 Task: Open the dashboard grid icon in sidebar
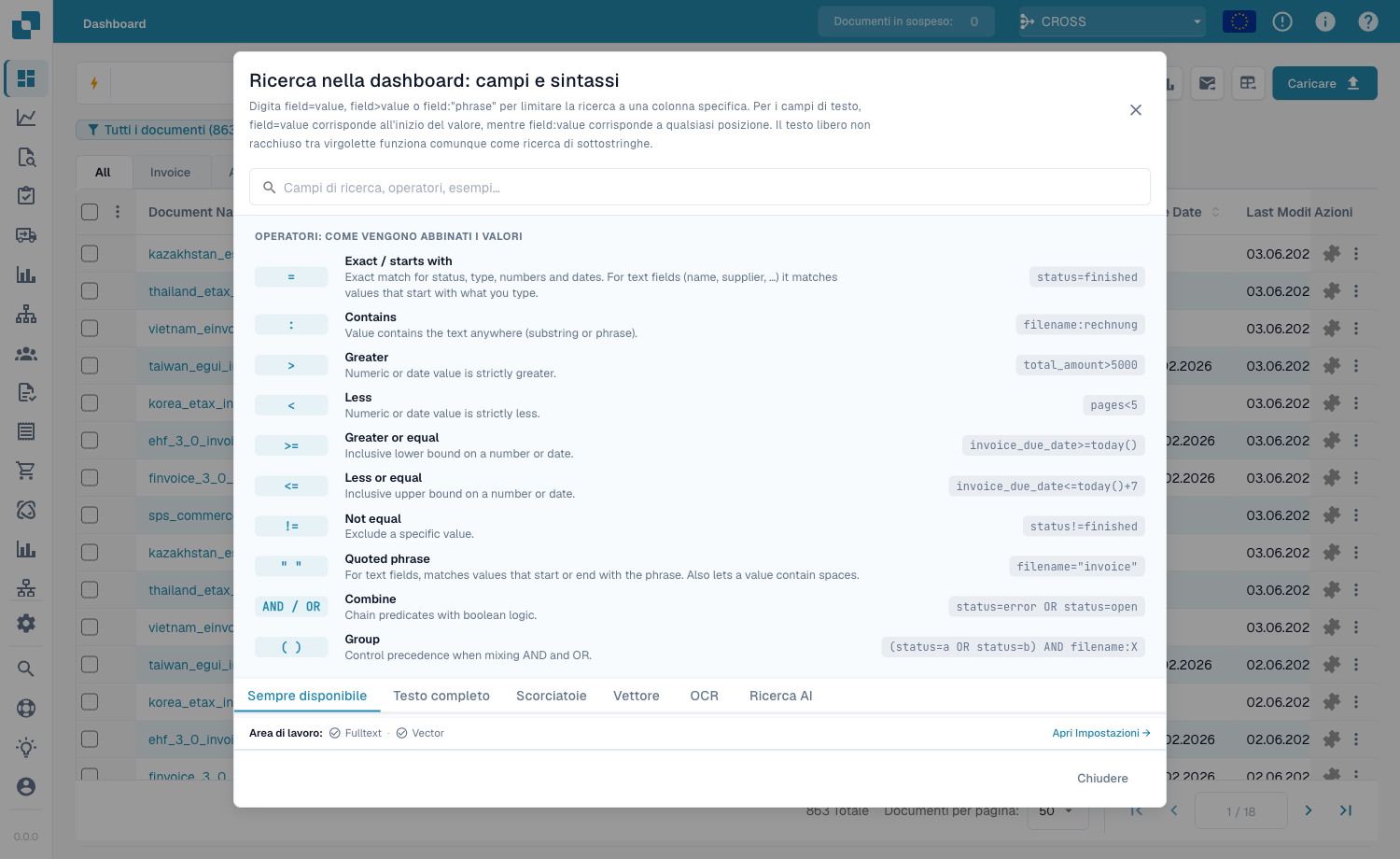point(26,78)
